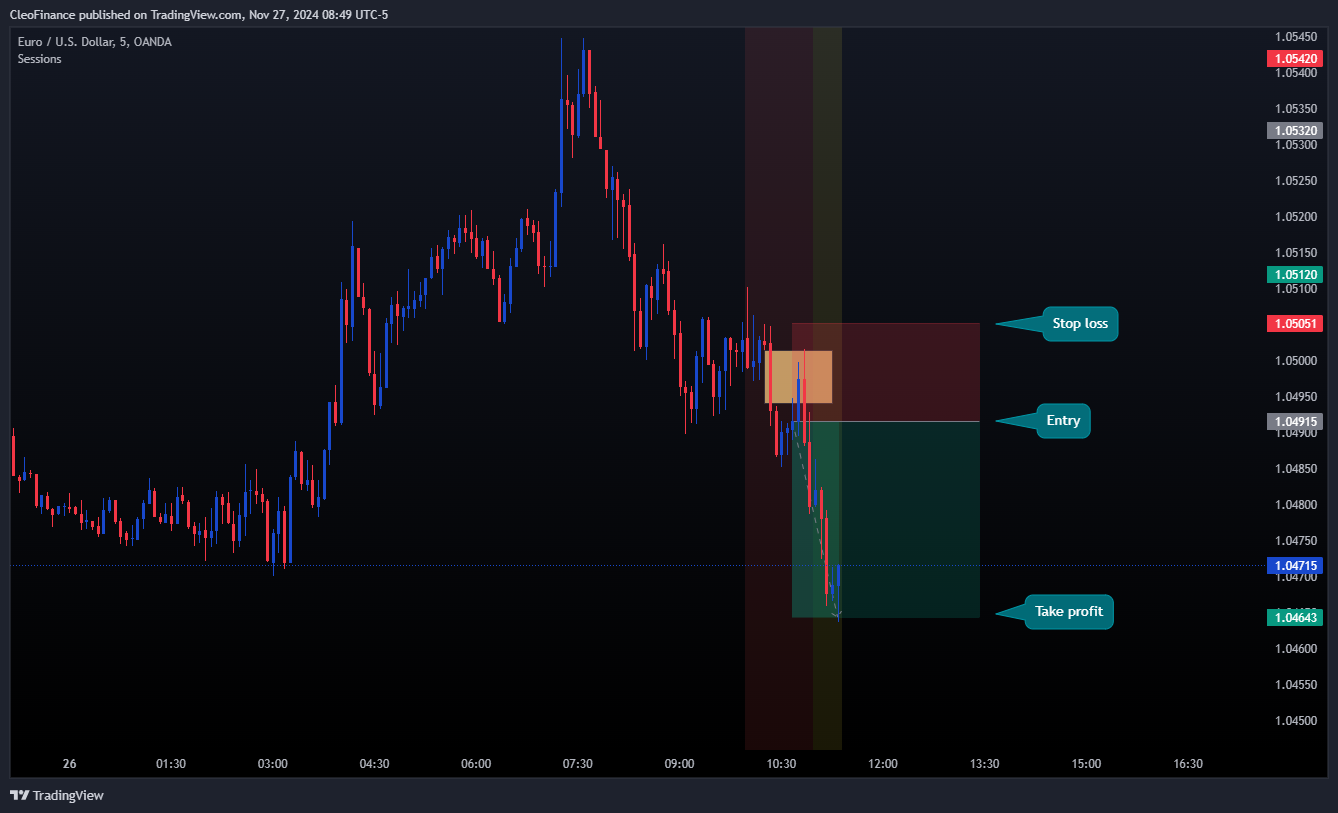Click the 1.04600 price axis label
Image resolution: width=1338 pixels, height=813 pixels.
coord(1294,648)
